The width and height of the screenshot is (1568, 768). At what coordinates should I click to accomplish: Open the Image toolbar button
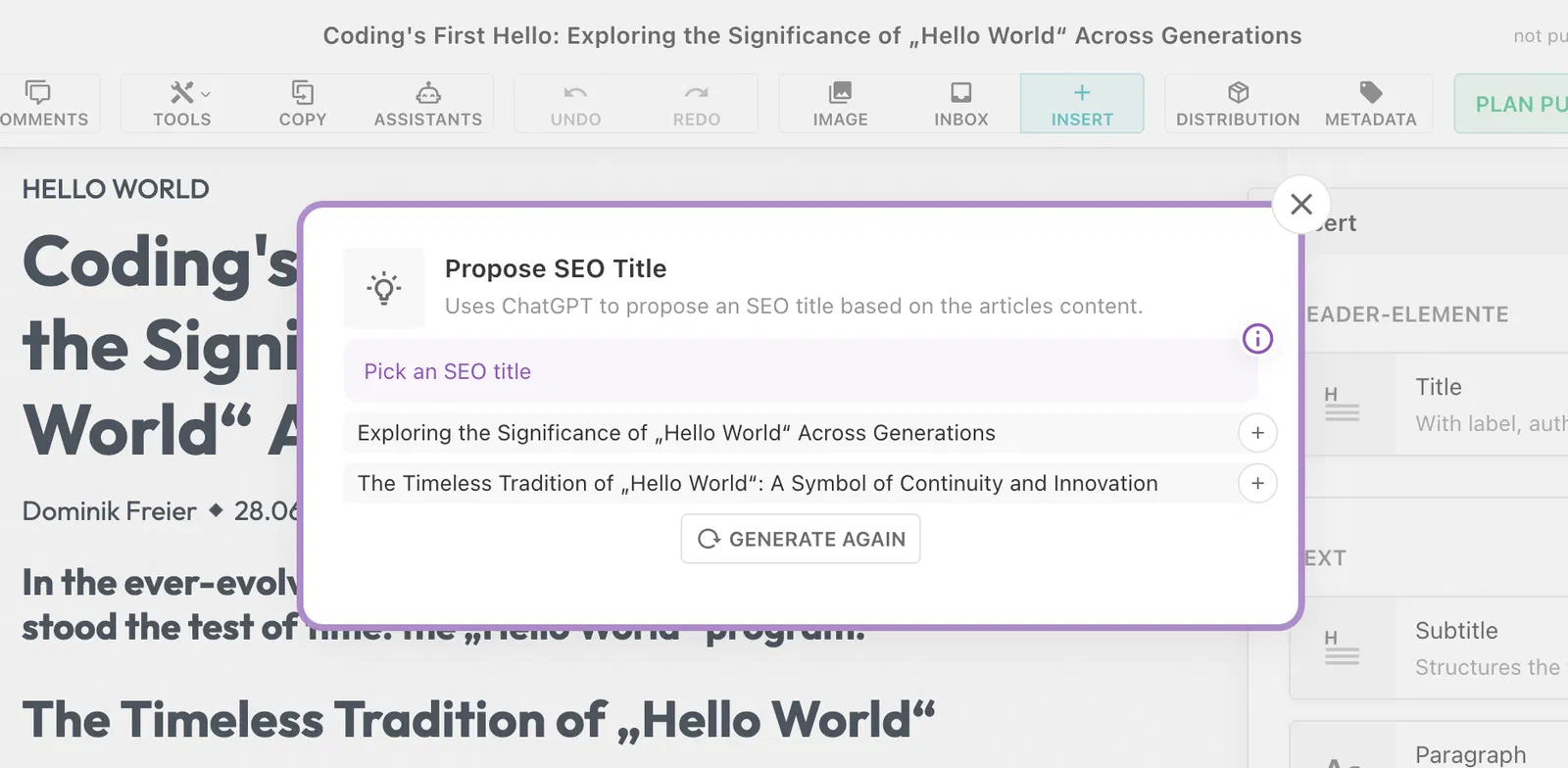(840, 103)
